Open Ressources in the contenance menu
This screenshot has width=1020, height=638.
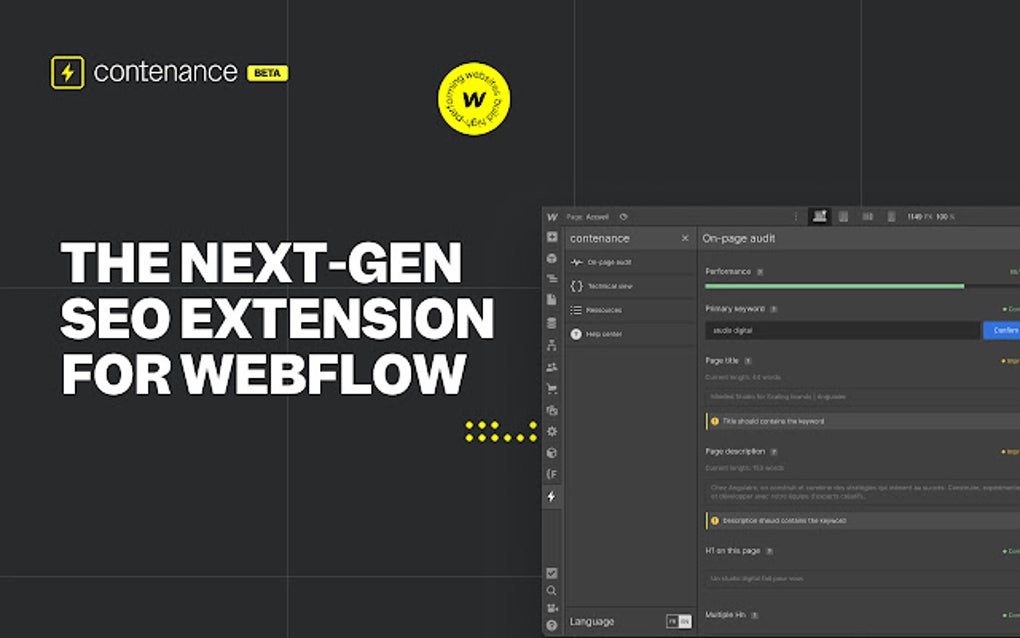click(630, 310)
